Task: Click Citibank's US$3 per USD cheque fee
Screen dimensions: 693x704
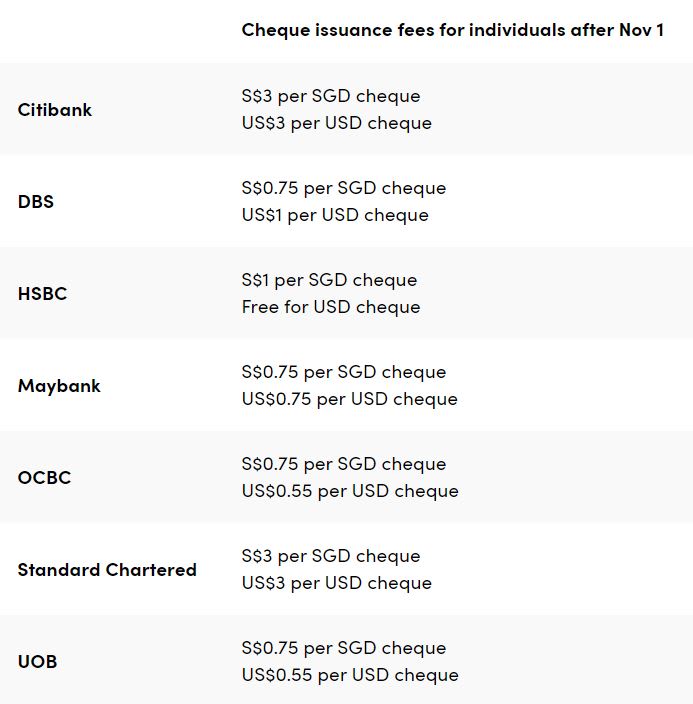Action: point(336,123)
